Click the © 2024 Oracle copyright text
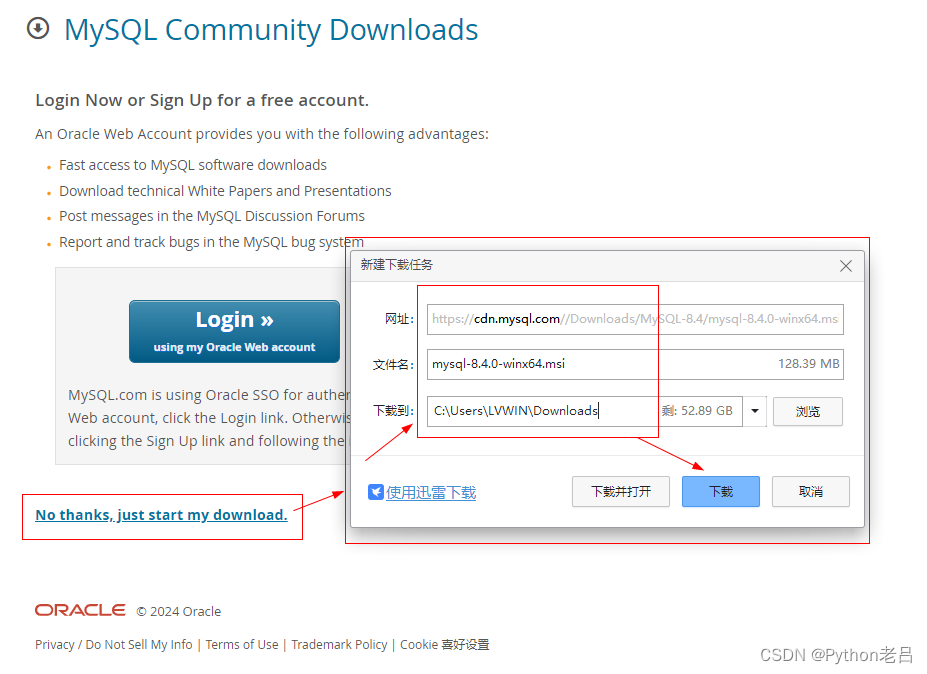927x674 pixels. pos(179,611)
